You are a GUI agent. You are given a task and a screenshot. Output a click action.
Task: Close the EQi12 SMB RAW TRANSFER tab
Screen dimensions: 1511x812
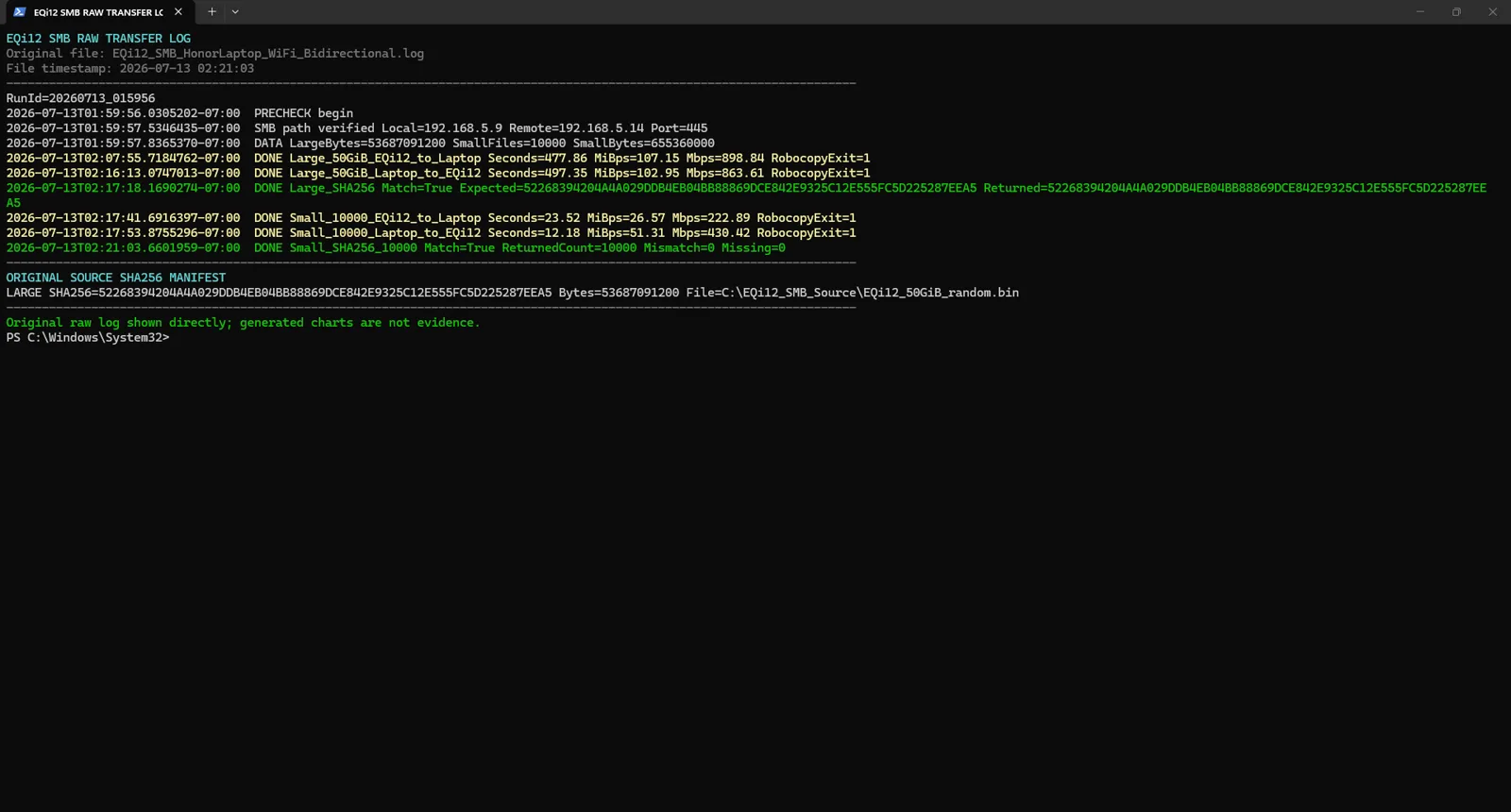178,12
